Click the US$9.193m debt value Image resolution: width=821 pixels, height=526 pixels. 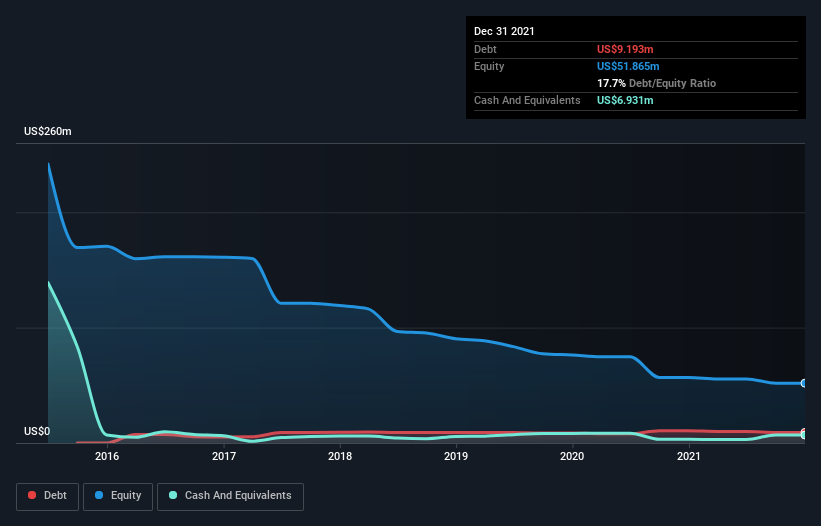(625, 49)
